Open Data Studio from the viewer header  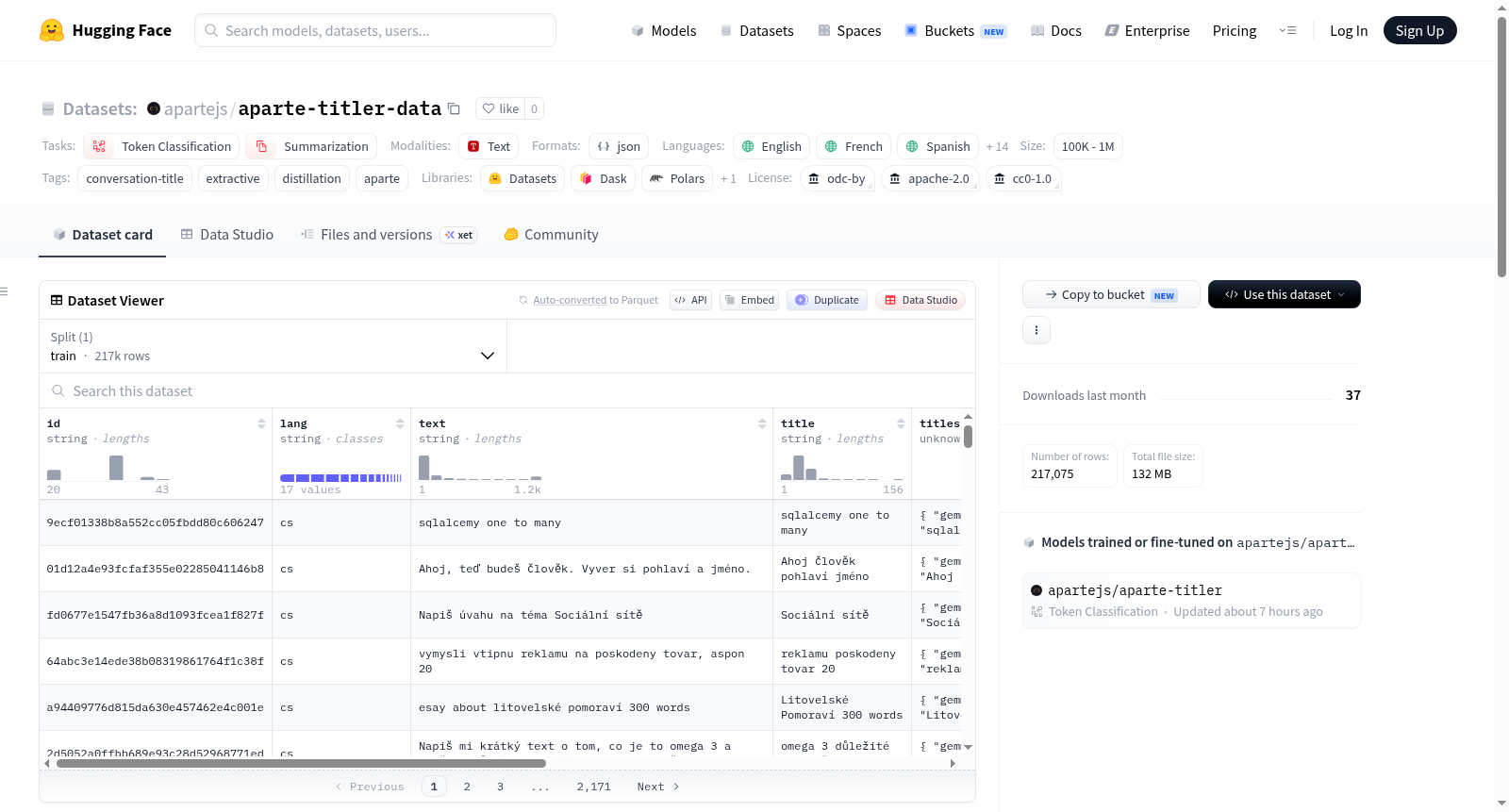pos(920,300)
